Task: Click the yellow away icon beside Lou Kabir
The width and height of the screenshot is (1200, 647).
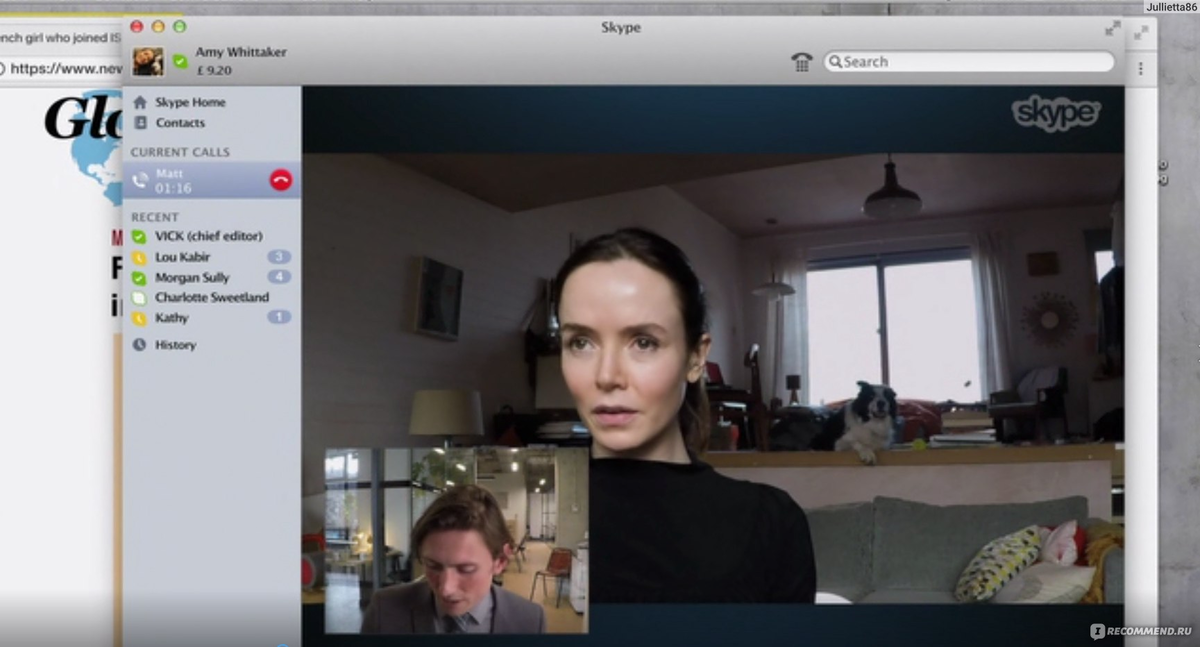Action: point(139,257)
